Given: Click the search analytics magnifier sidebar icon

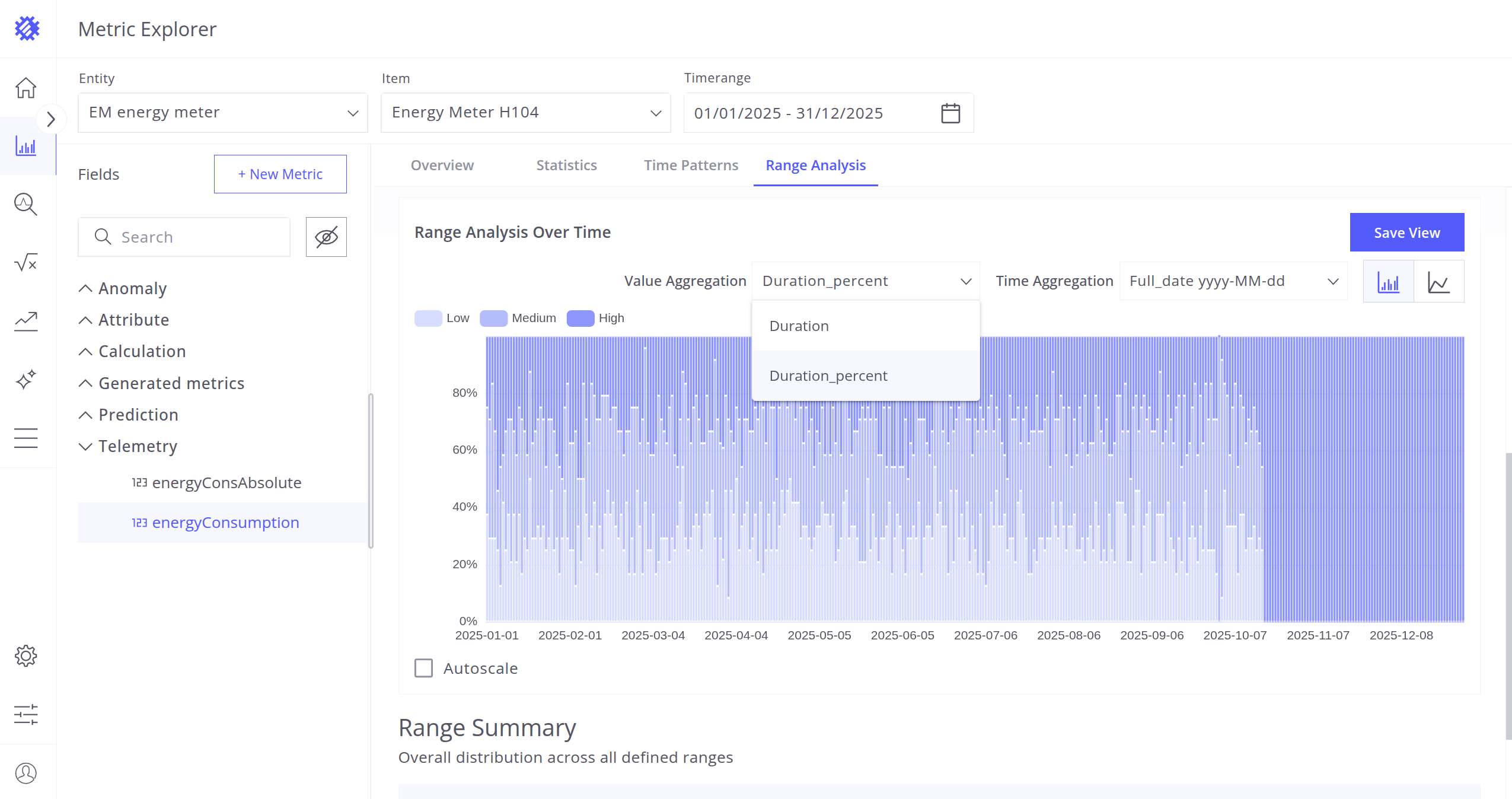Looking at the screenshot, I should (x=25, y=204).
